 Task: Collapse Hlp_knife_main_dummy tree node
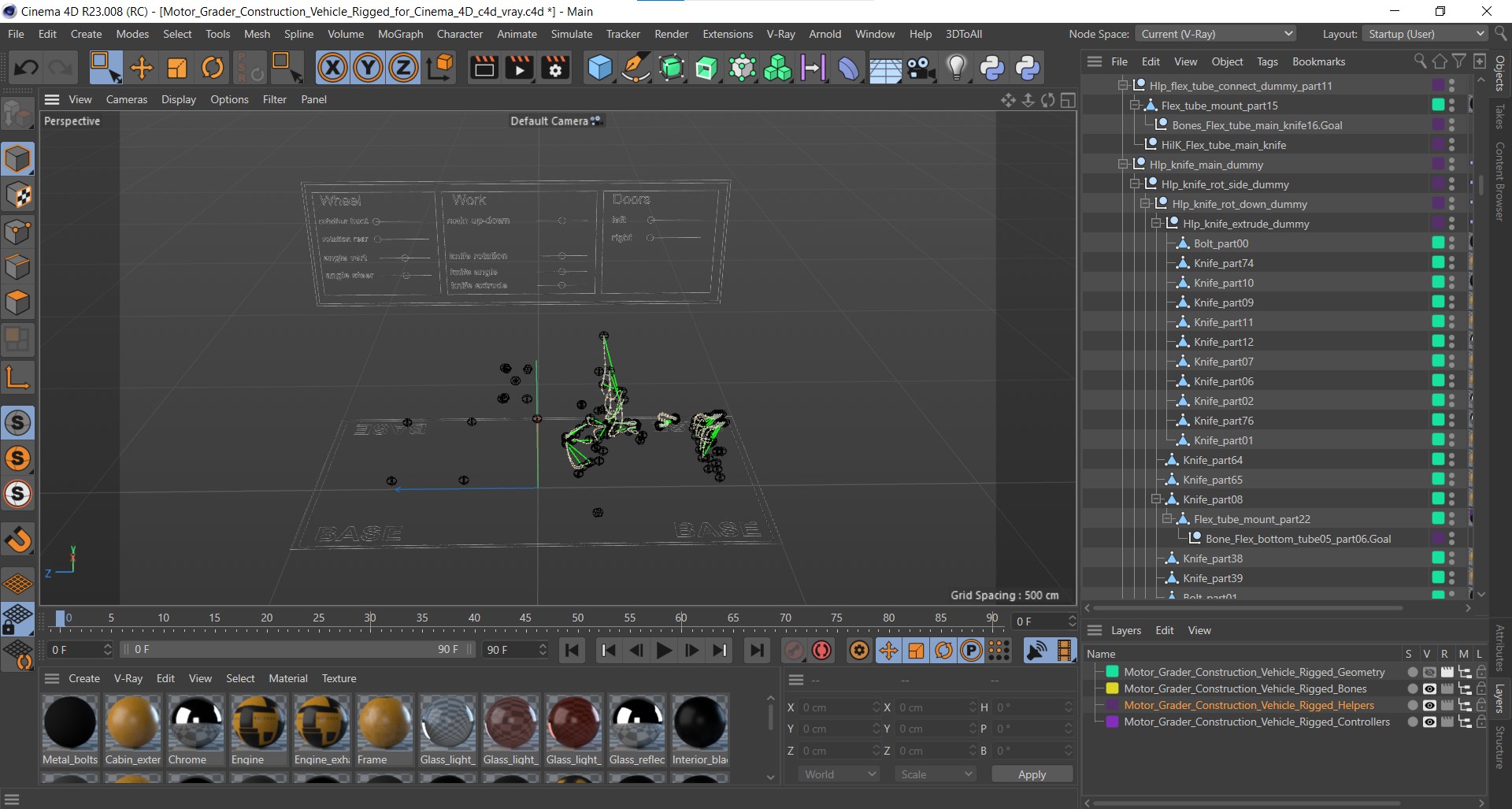[x=1123, y=165]
